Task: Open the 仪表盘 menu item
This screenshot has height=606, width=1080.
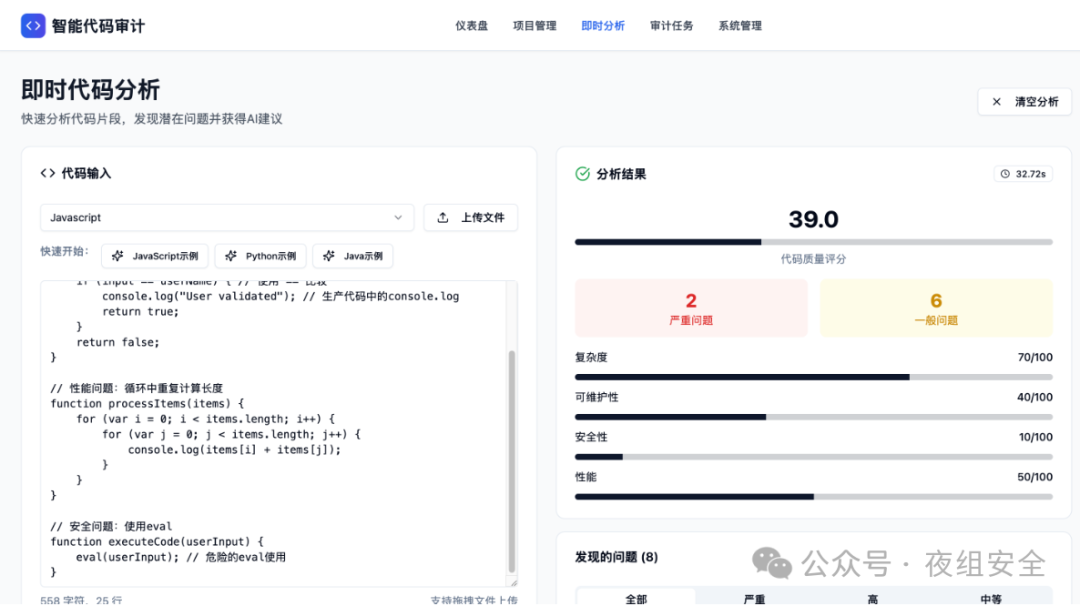Action: click(x=471, y=26)
